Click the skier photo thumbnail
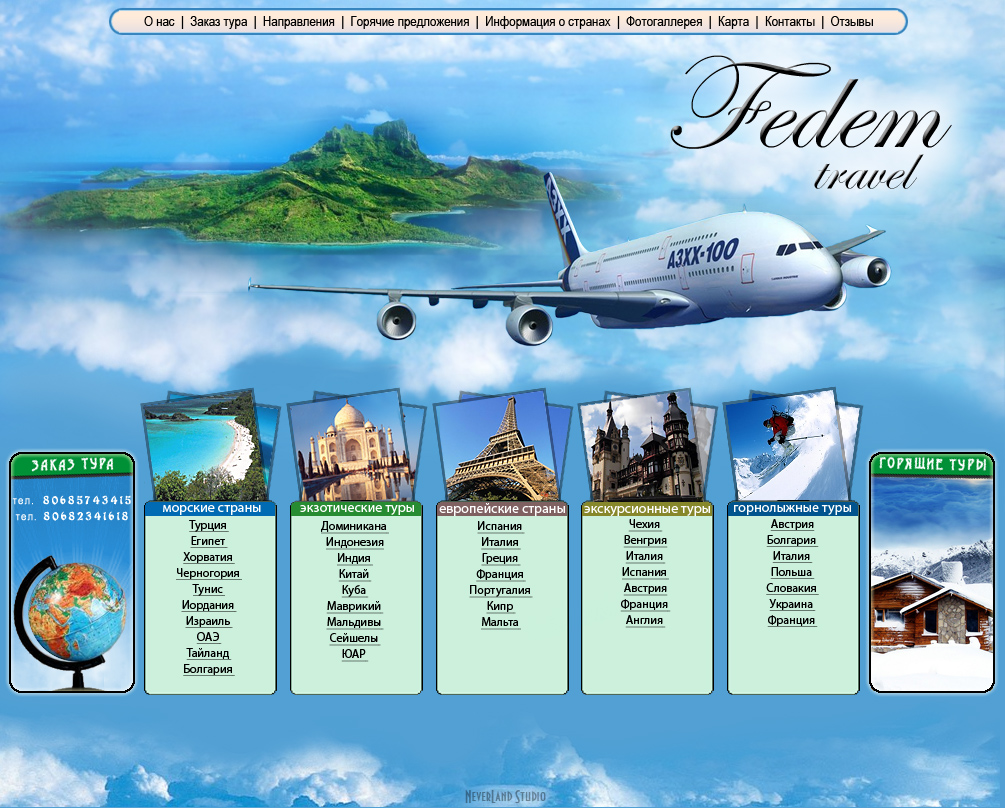Viewport: 1005px width, 808px height. tap(788, 445)
